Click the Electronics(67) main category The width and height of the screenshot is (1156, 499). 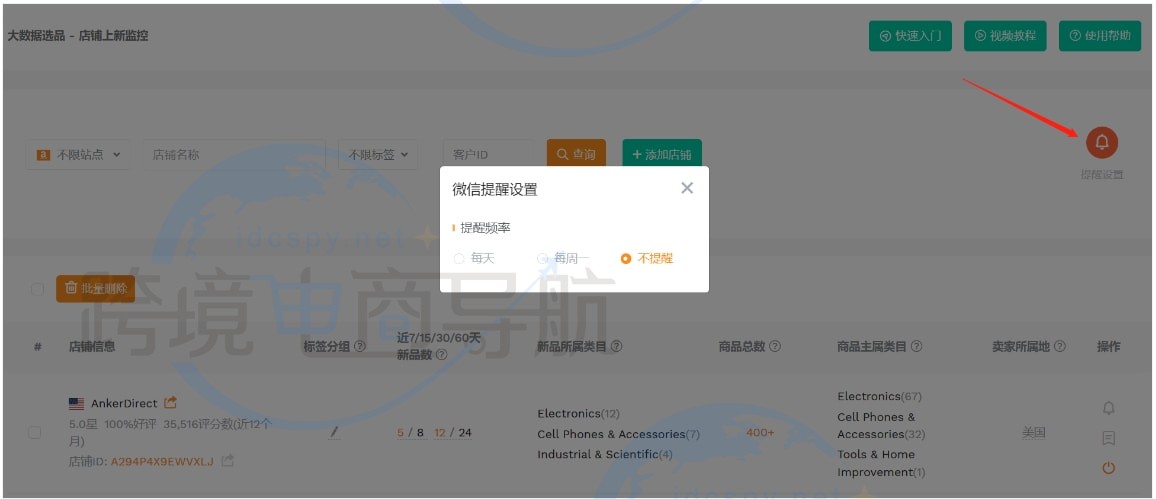880,397
